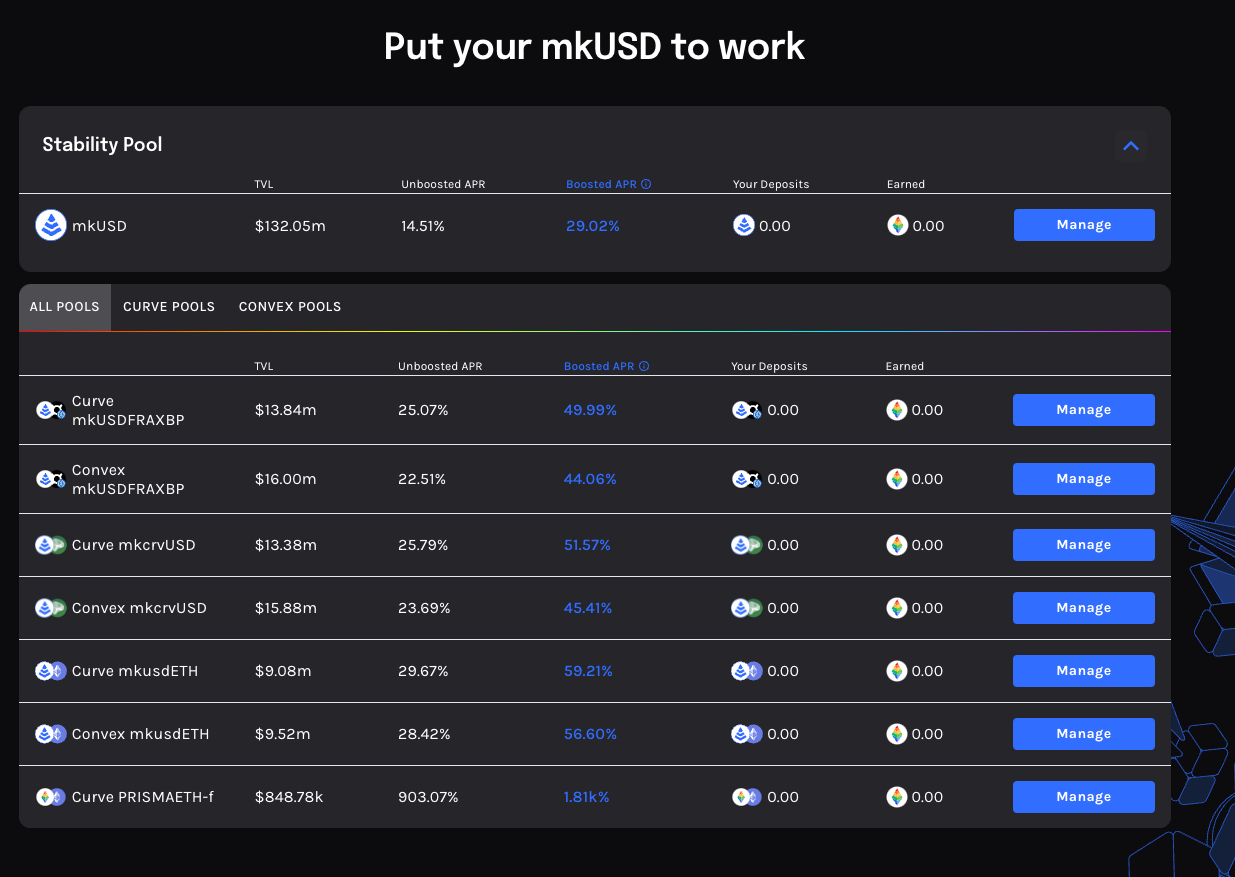Click the Curve mkcrvUSD pool pair icon
Viewport: 1235px width, 877px height.
[51, 545]
